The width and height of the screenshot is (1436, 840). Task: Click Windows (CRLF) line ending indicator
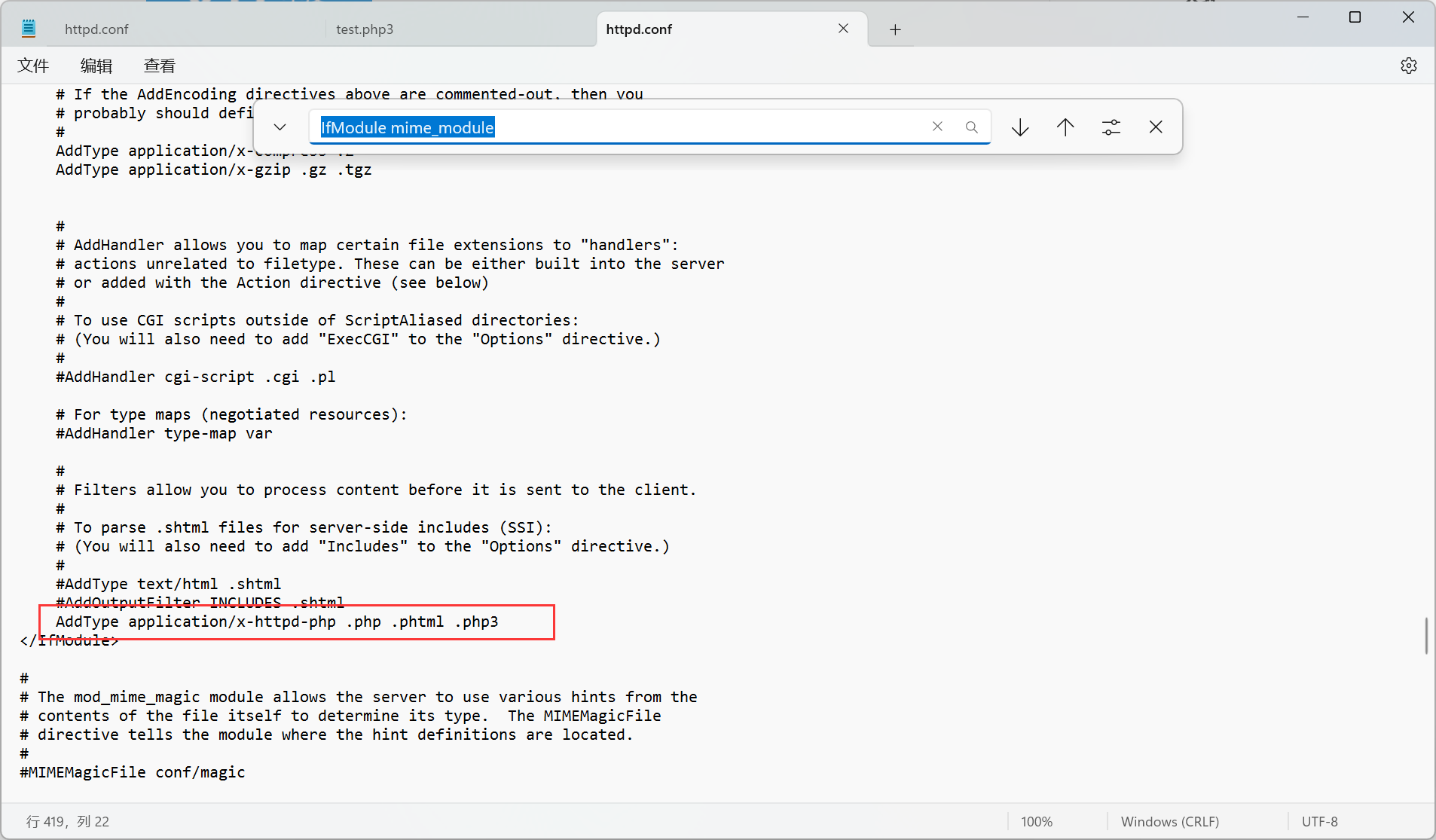click(x=1170, y=821)
